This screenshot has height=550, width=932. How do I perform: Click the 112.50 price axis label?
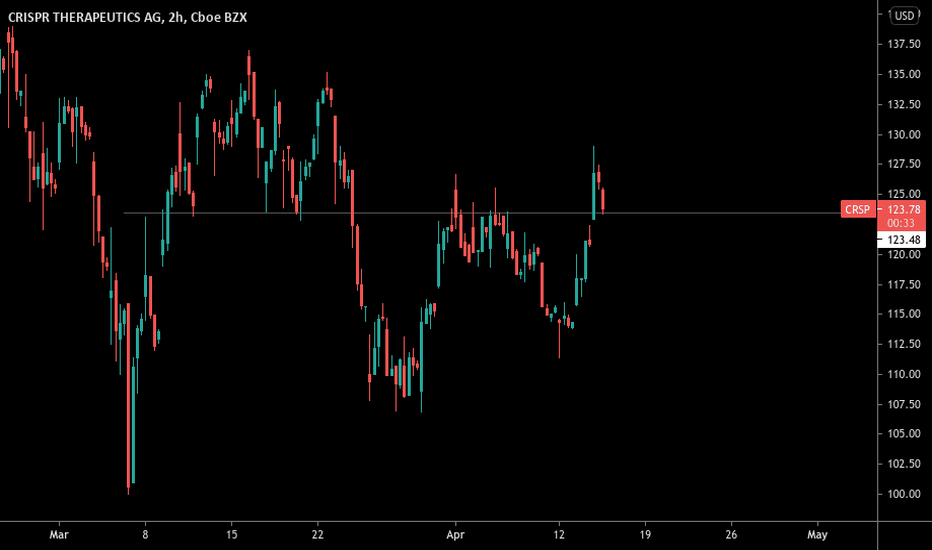903,344
